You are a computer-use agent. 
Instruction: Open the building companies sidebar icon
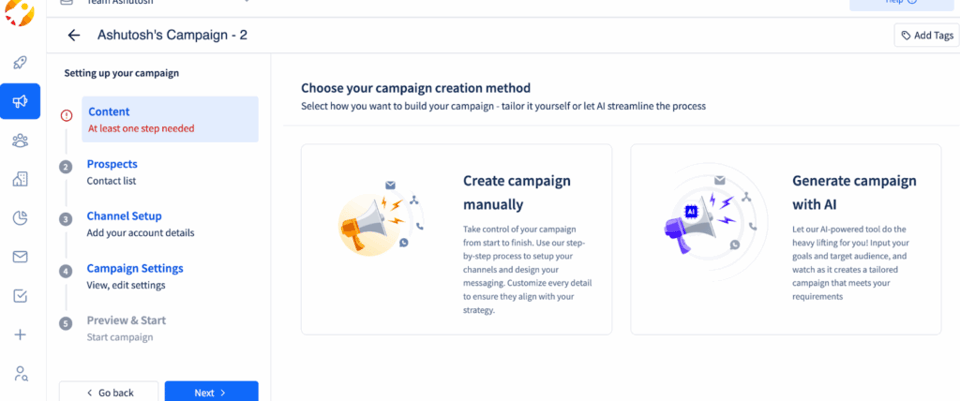20,179
